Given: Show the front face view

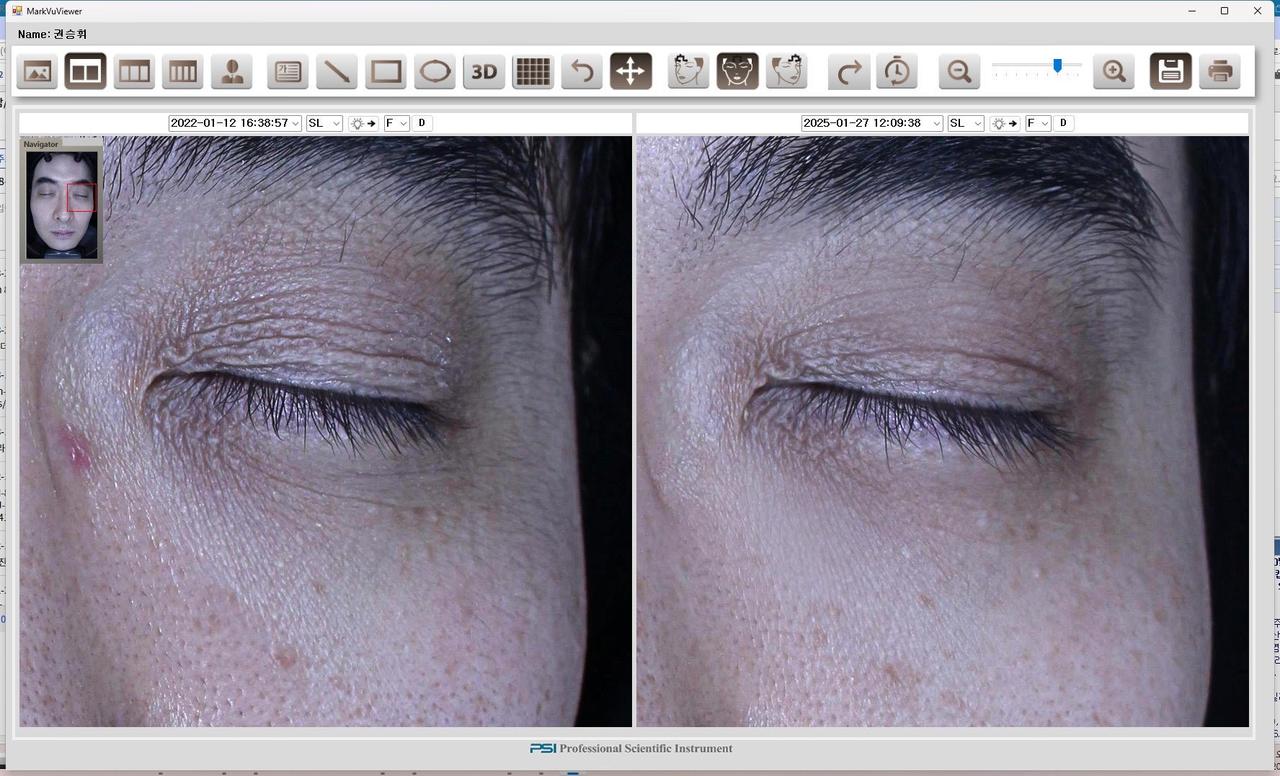Looking at the screenshot, I should click(x=737, y=72).
